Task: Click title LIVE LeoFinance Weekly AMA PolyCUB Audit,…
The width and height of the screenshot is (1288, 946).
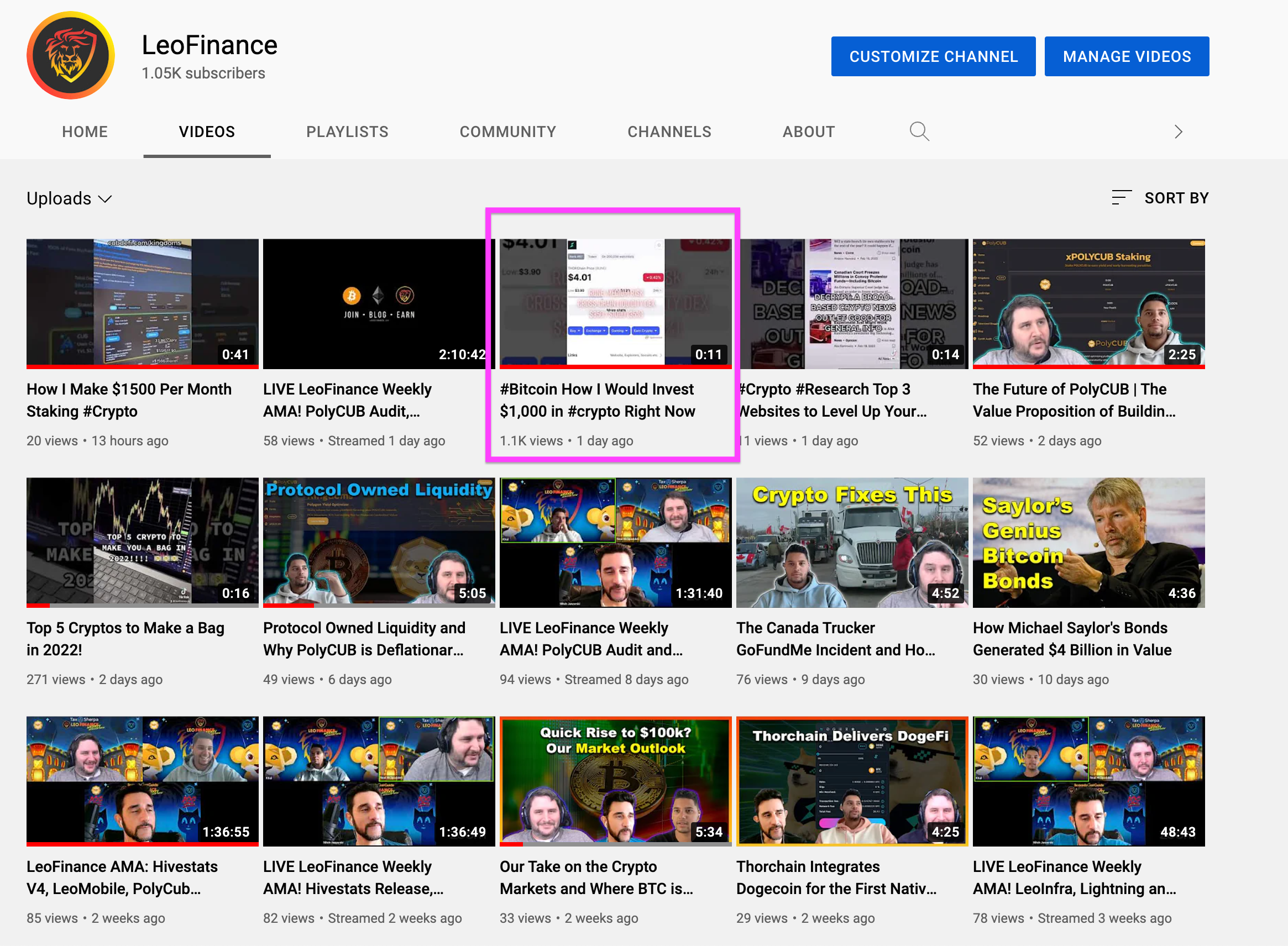Action: coord(347,400)
